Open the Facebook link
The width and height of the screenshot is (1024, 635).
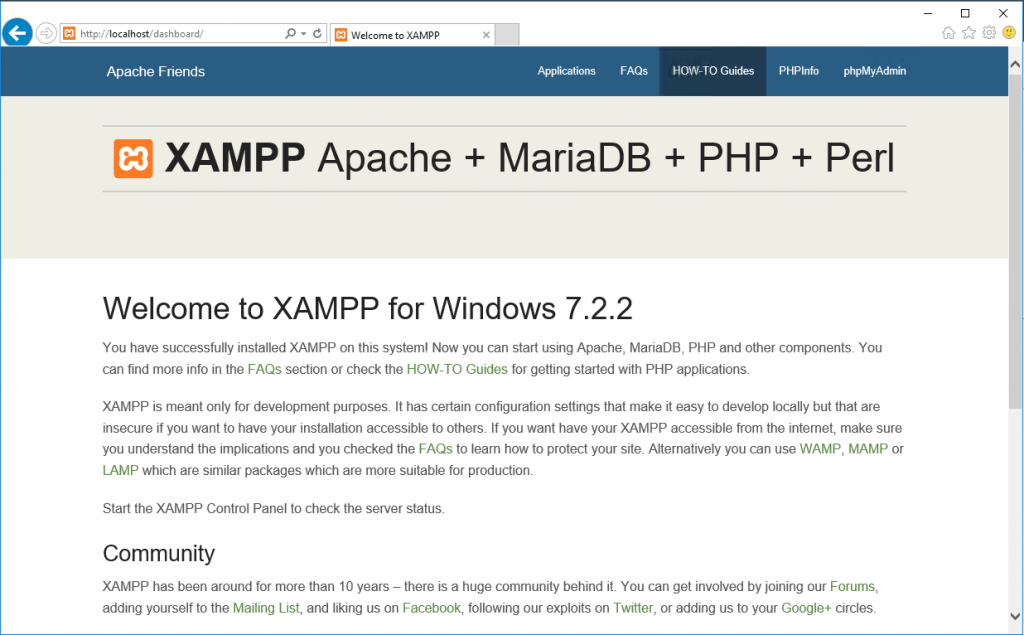(431, 608)
